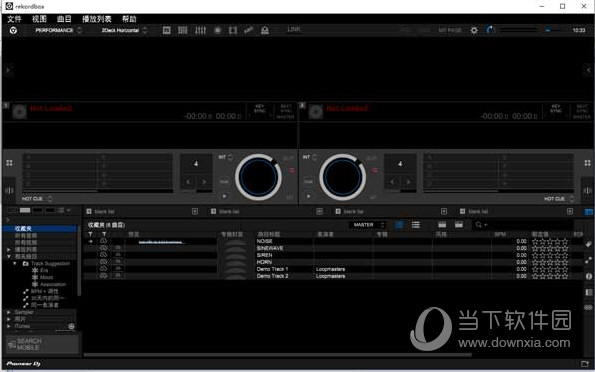Toggle BEAT SYNC on deck 1
Viewport: 595px width, 372px height.
tap(286, 109)
